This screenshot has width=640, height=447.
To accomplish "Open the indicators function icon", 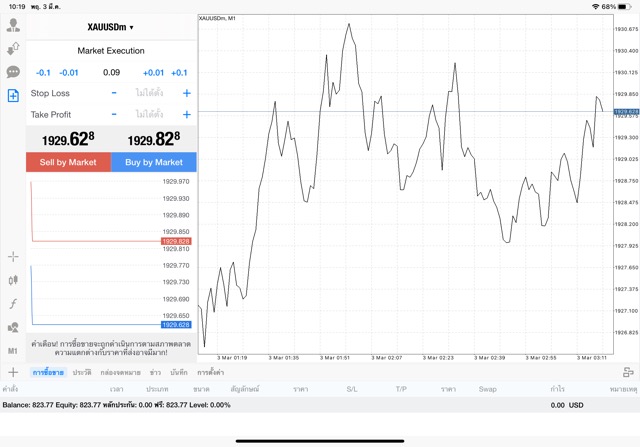I will tap(13, 304).
